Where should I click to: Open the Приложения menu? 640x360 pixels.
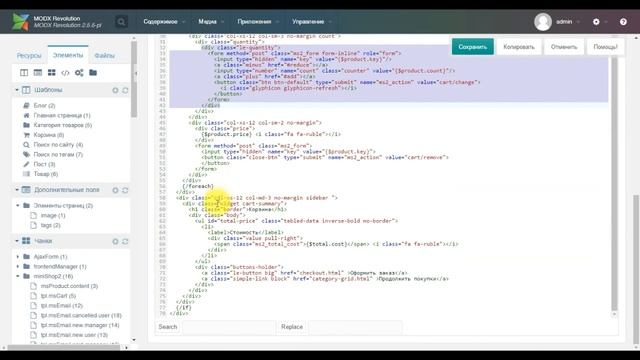(x=258, y=22)
